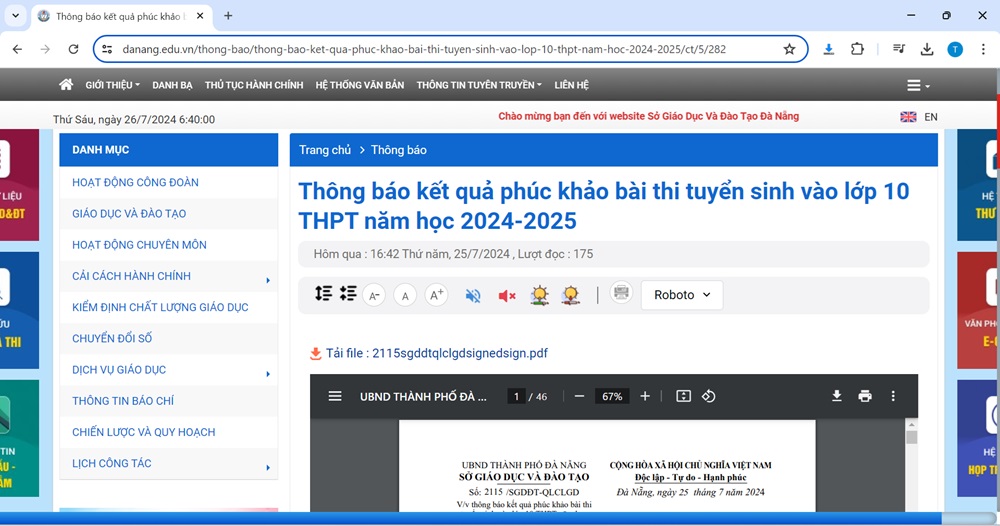The height and width of the screenshot is (526, 1000).
Task: Click the PDF vertical scrollbar thumb
Action: click(x=911, y=437)
